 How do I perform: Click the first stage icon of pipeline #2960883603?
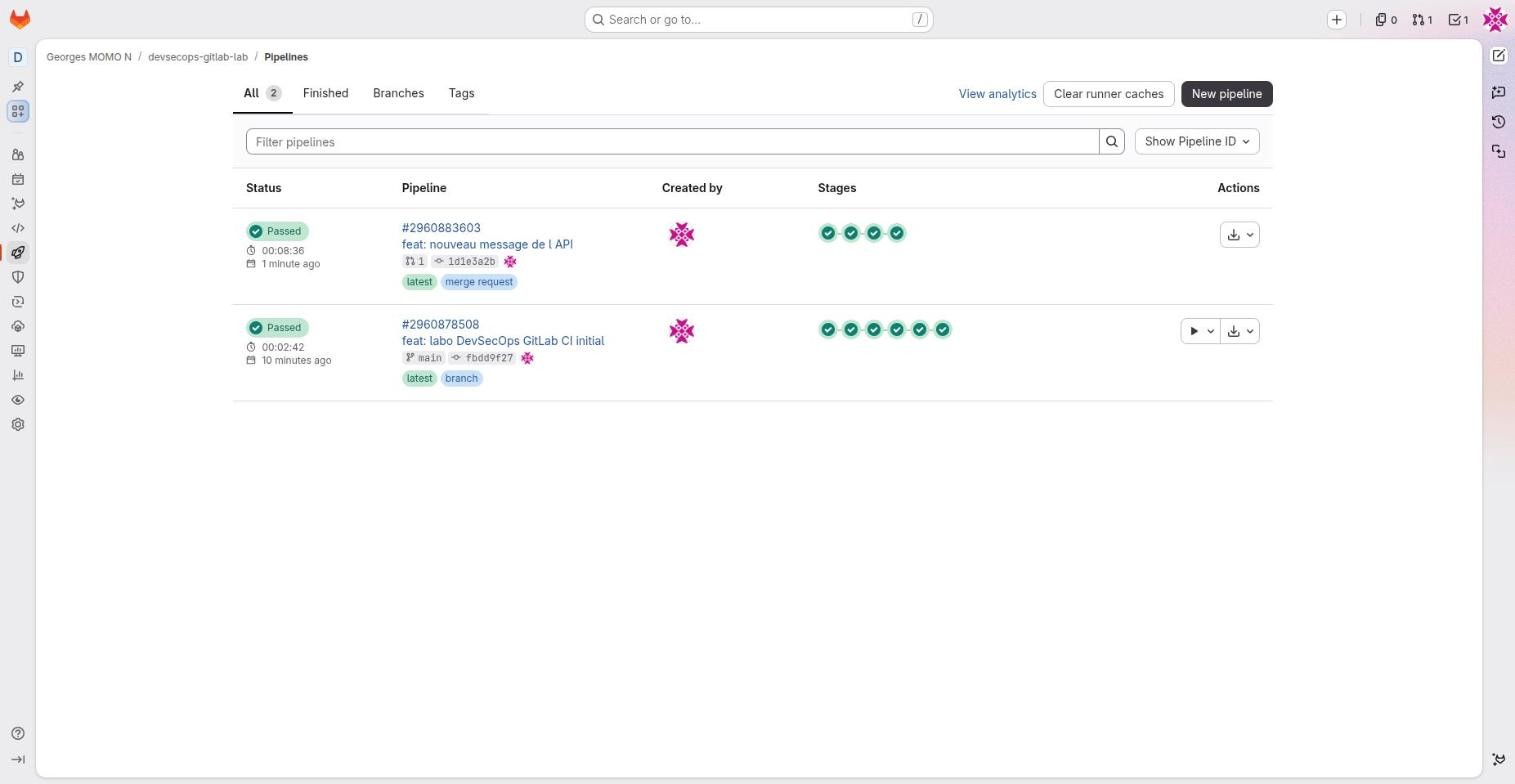pyautogui.click(x=828, y=233)
